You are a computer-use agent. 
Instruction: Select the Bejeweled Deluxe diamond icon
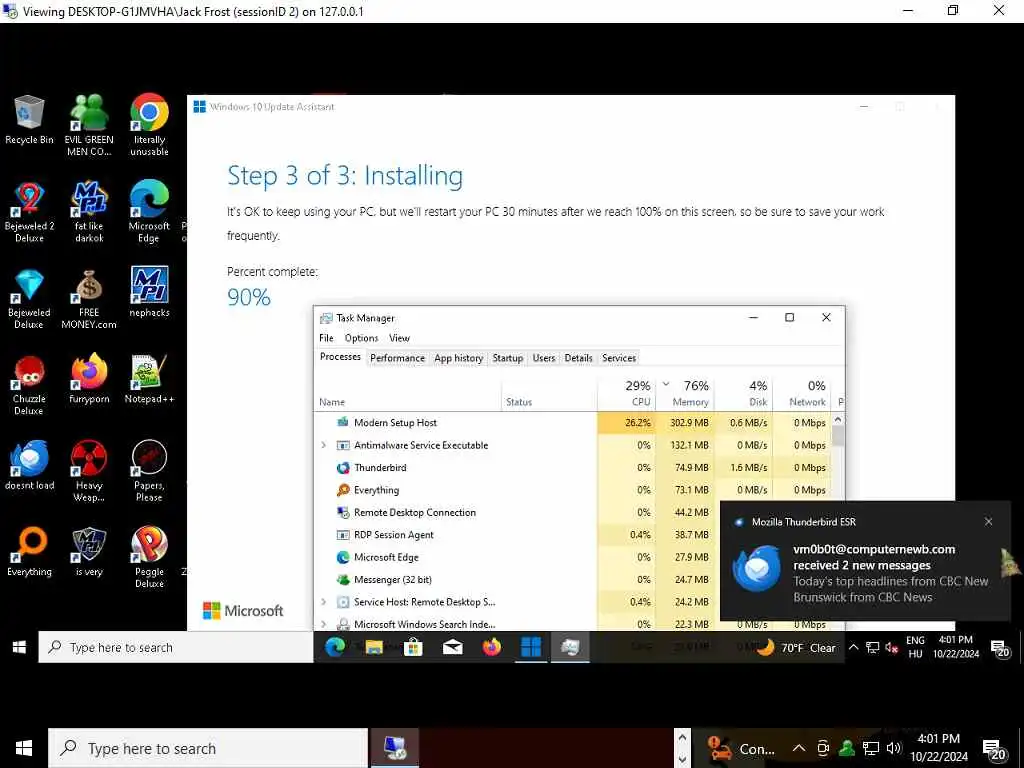(x=29, y=297)
